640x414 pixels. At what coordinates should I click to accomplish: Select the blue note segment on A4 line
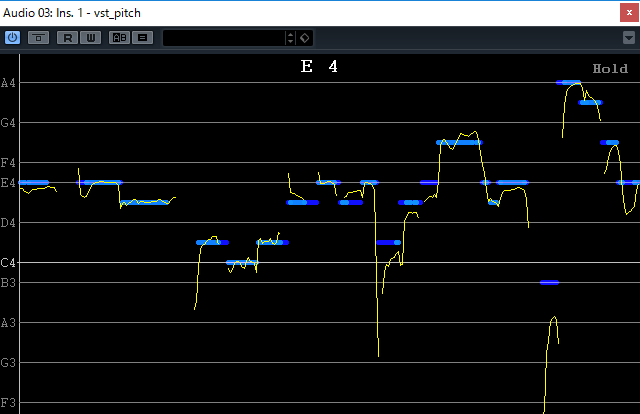tap(568, 82)
